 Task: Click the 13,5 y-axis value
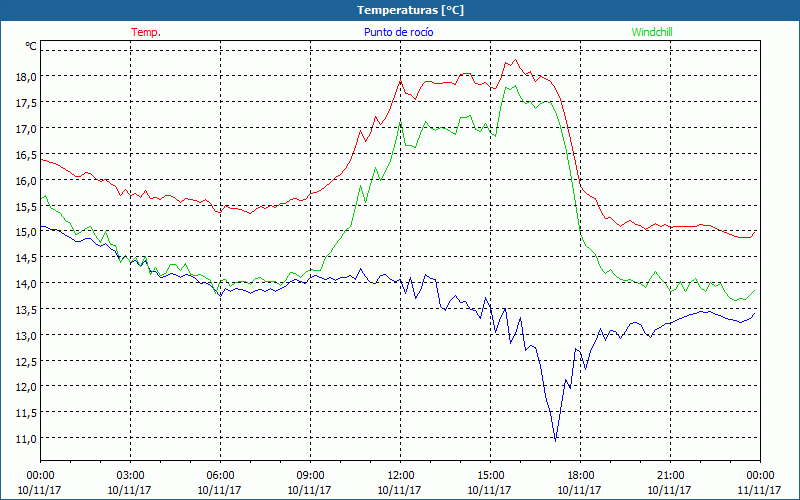27,310
